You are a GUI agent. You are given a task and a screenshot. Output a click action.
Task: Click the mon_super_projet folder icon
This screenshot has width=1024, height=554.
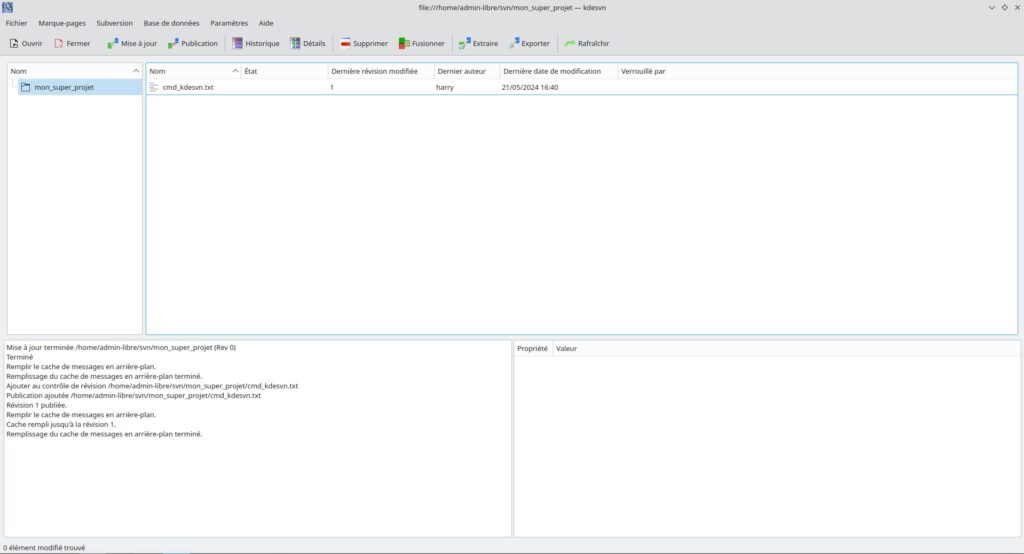point(25,87)
